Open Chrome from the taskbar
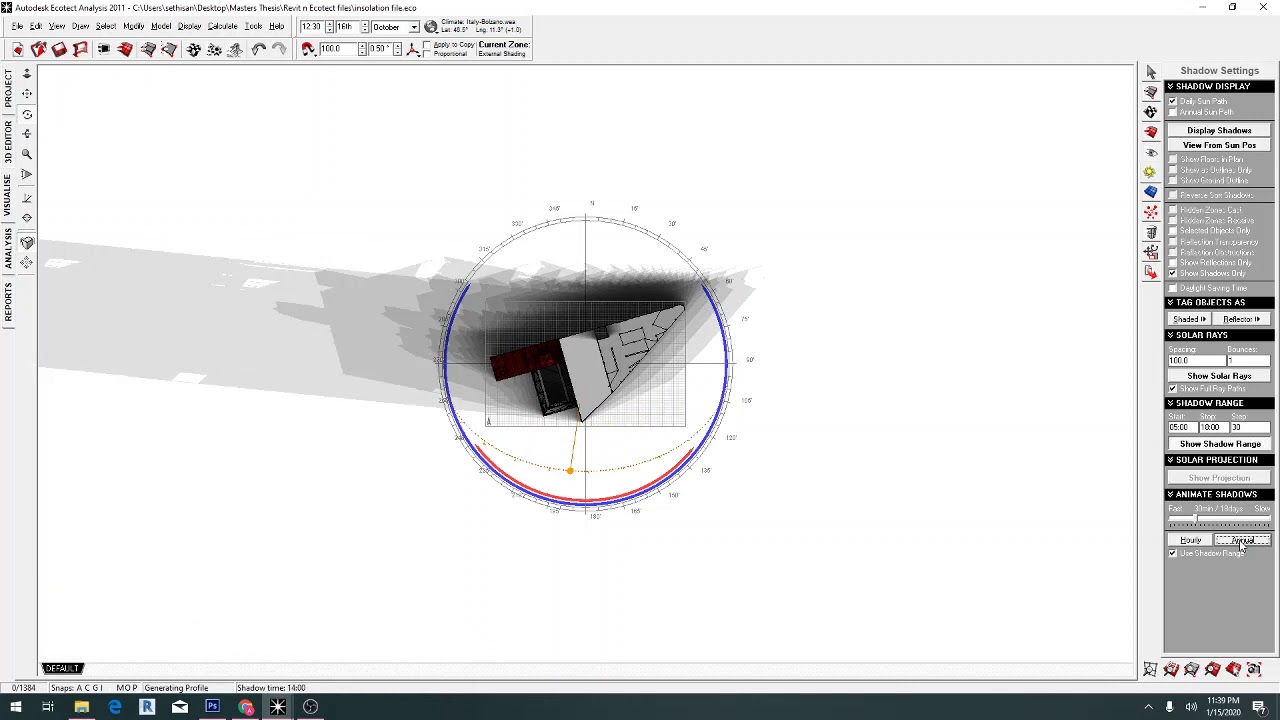1280x720 pixels. click(245, 707)
